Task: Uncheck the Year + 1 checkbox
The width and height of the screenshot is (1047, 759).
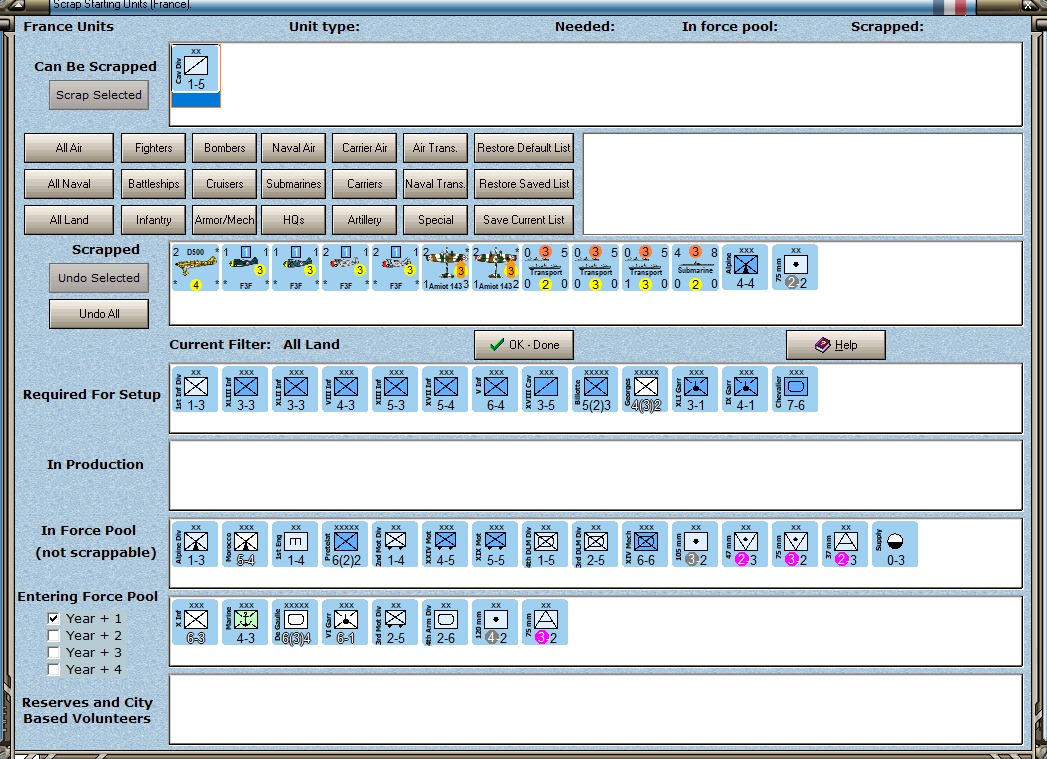Action: tap(54, 619)
